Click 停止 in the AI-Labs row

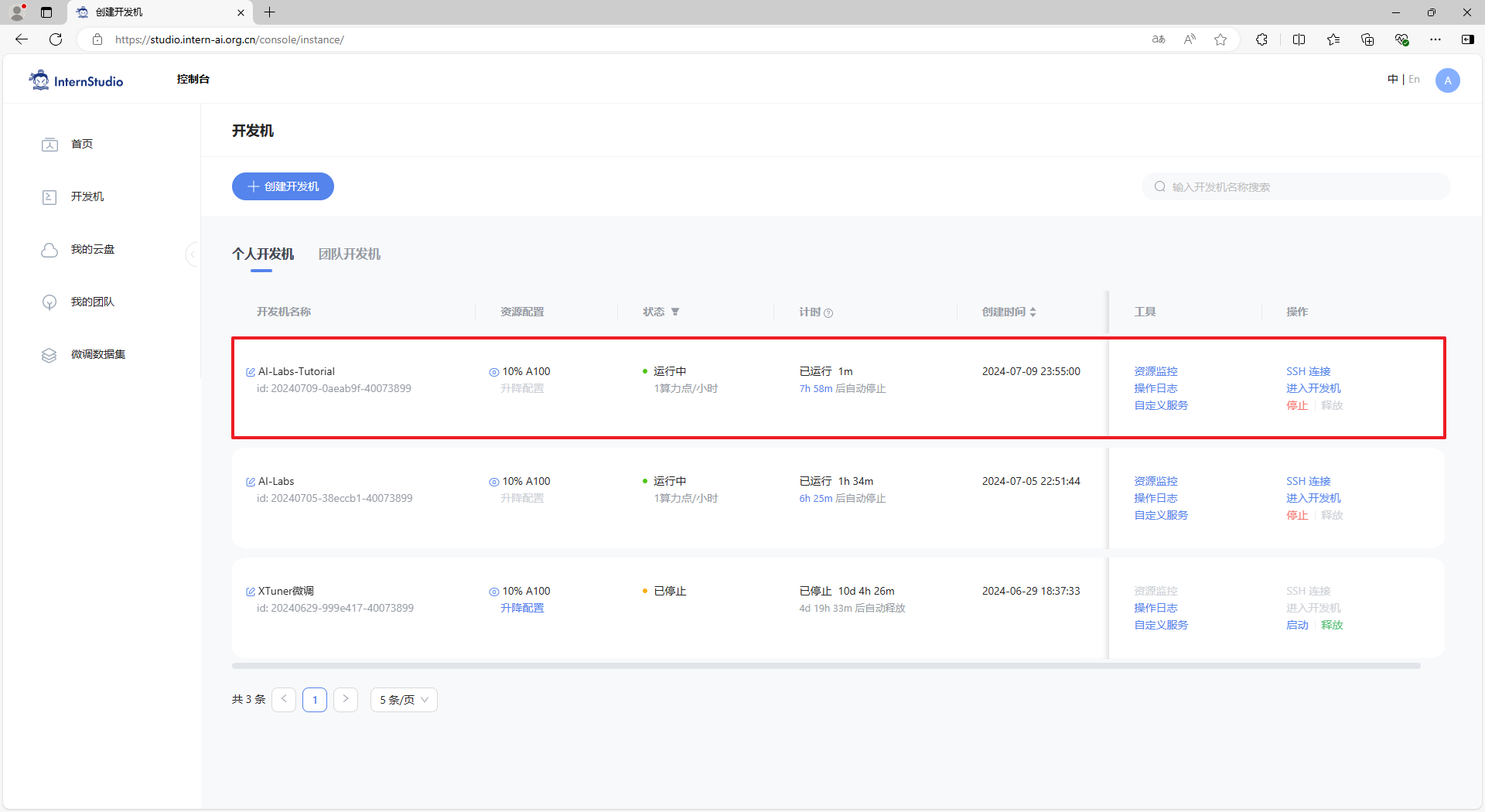point(1297,515)
